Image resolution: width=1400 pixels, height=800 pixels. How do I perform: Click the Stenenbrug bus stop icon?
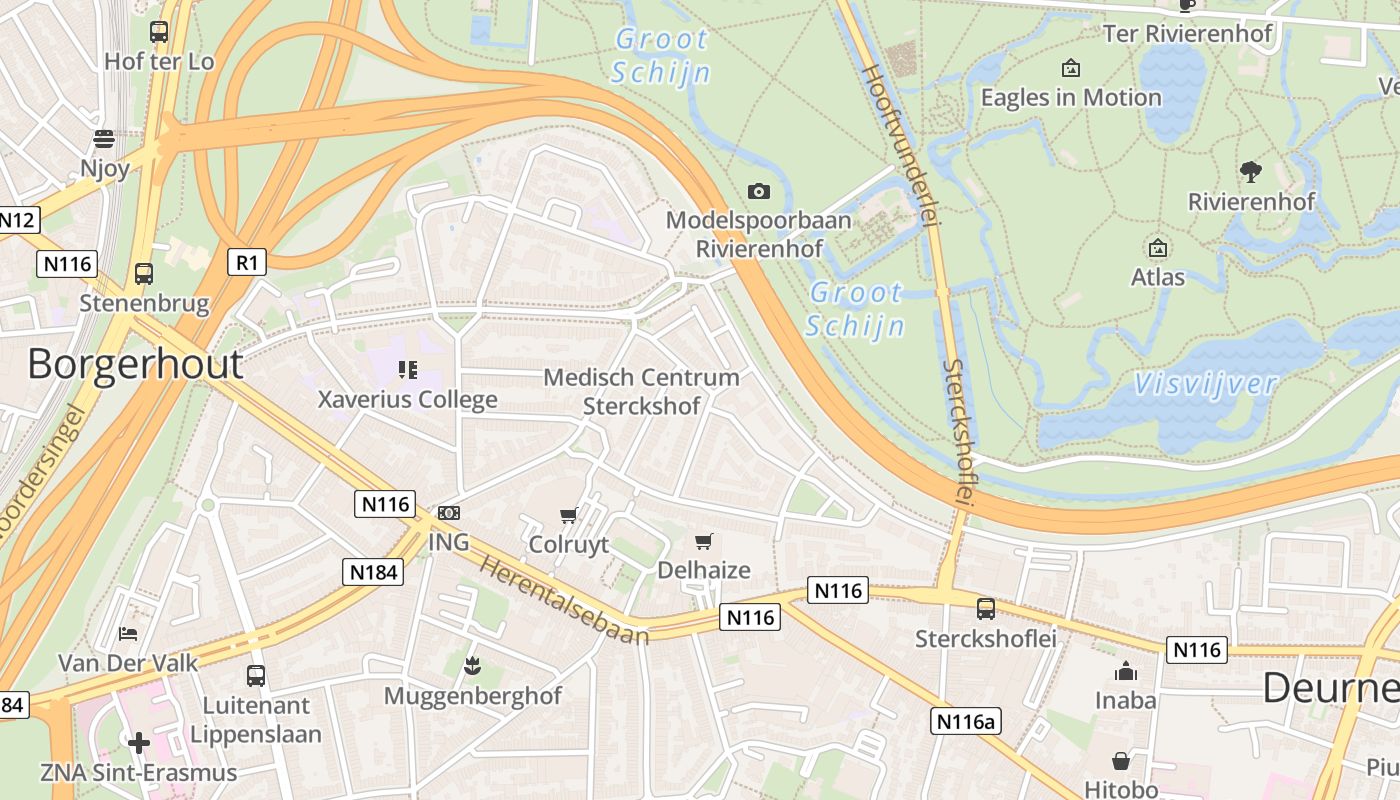(144, 274)
